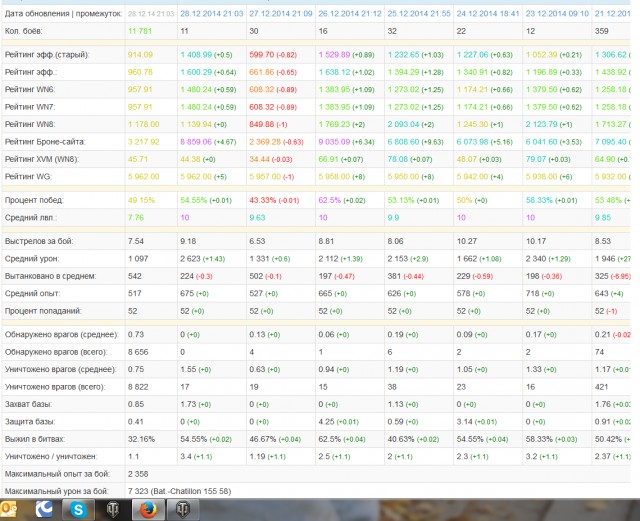The height and width of the screenshot is (521, 640).
Task: Select the red win percent 43.33%
Action: 262,200
